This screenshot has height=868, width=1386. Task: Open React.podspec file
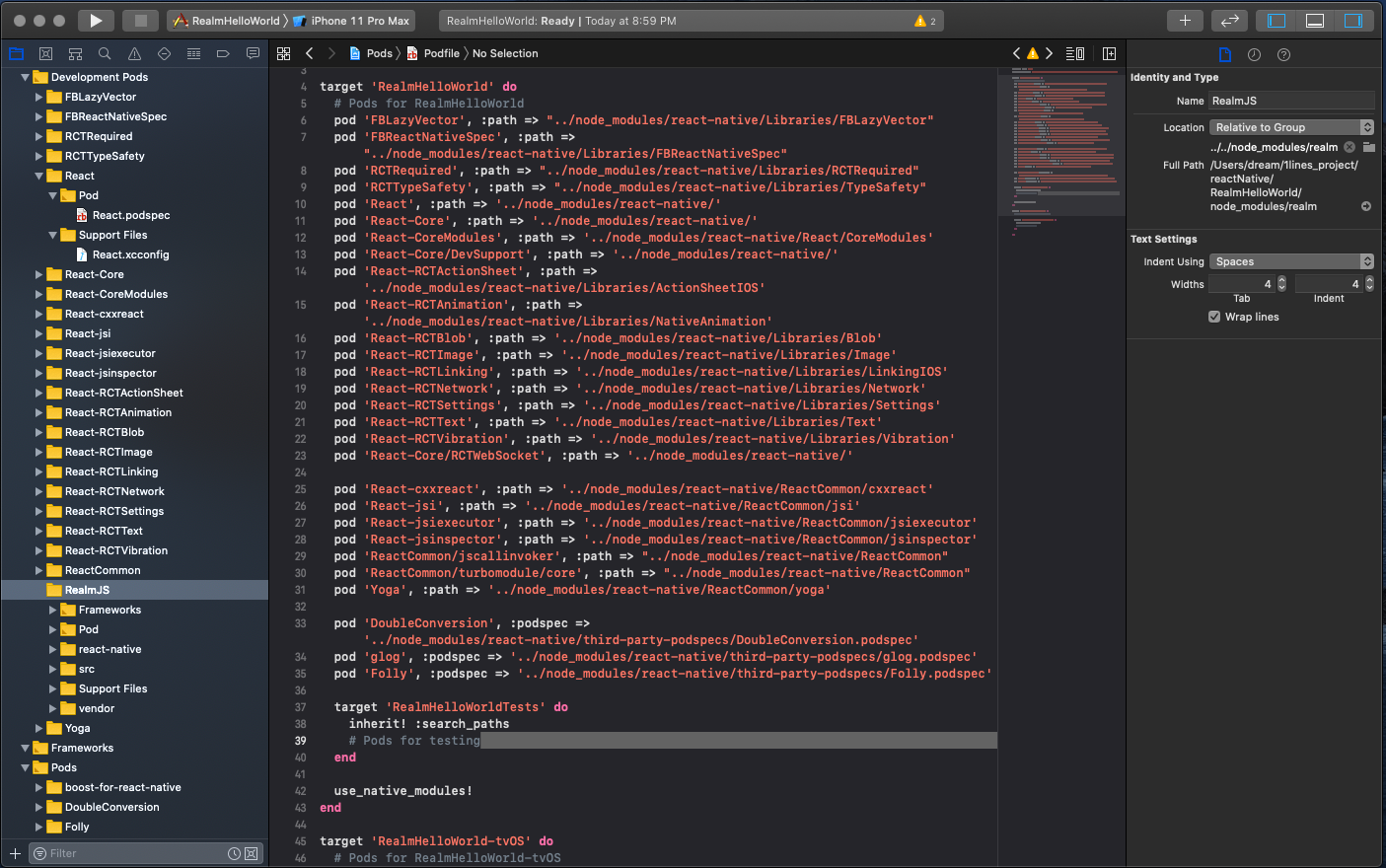point(131,215)
